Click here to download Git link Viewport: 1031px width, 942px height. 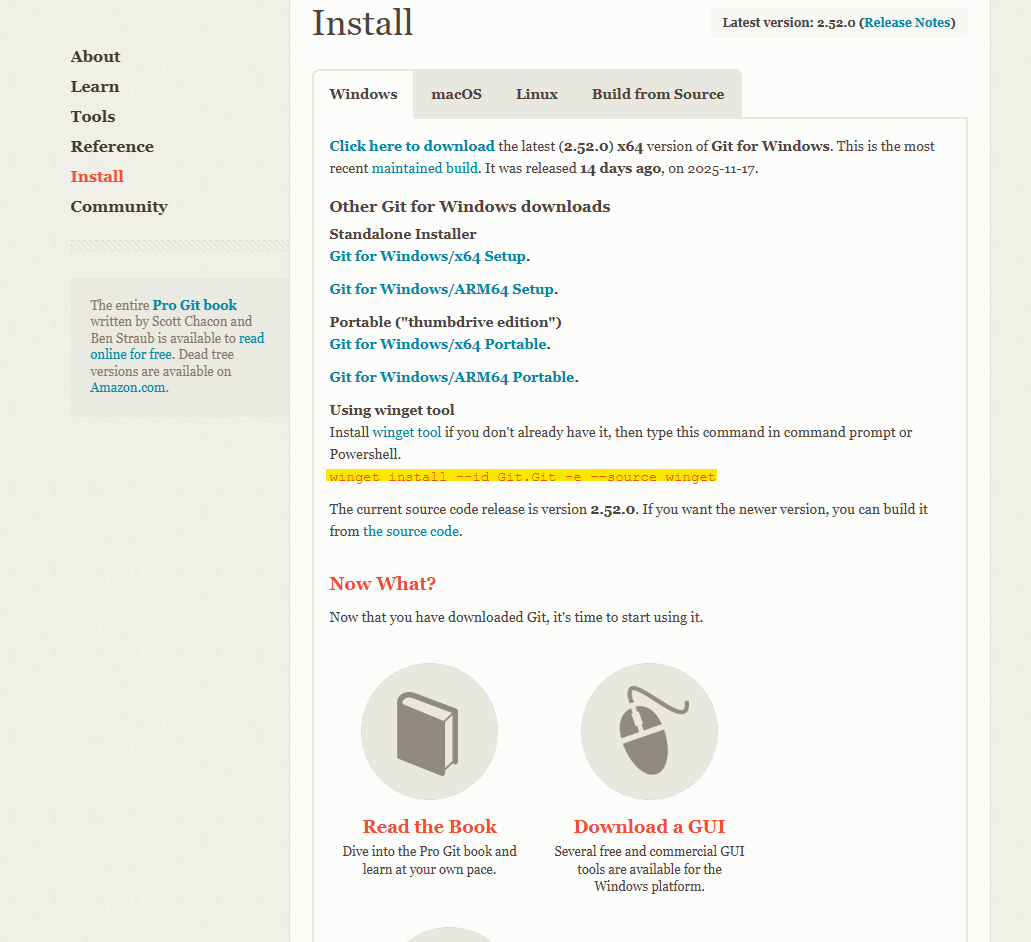coord(412,146)
